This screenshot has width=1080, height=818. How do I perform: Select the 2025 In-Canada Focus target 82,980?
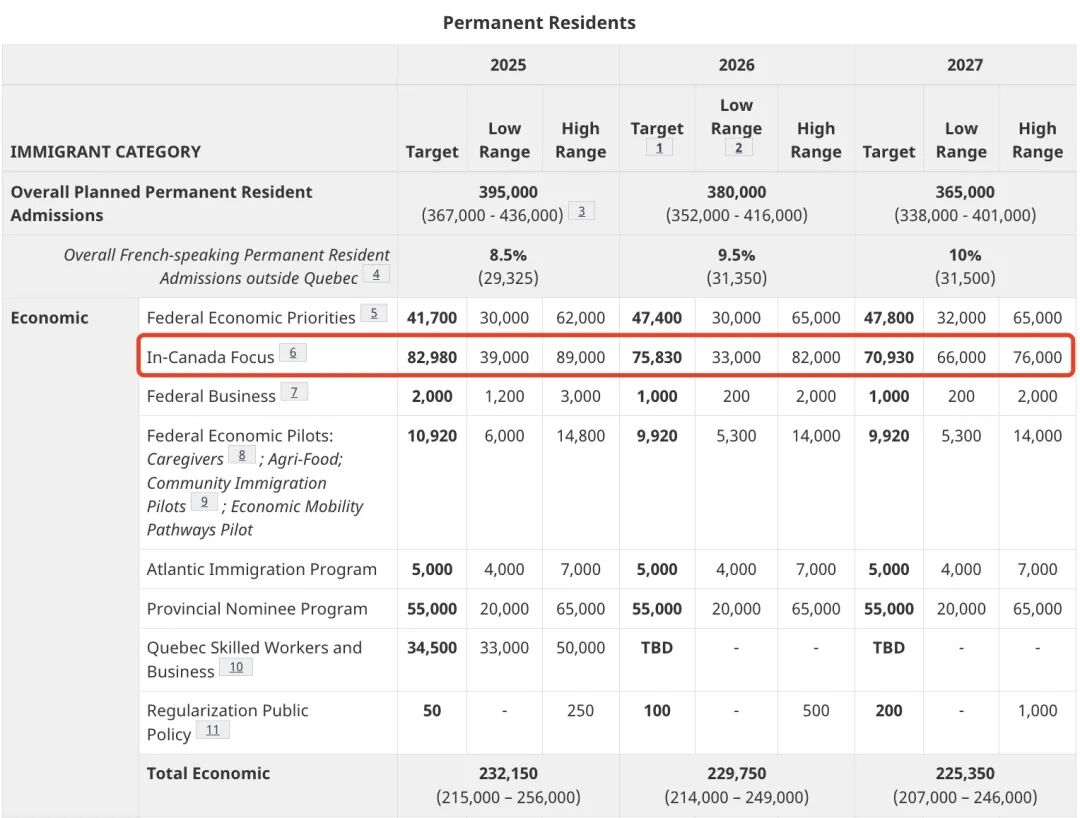432,357
